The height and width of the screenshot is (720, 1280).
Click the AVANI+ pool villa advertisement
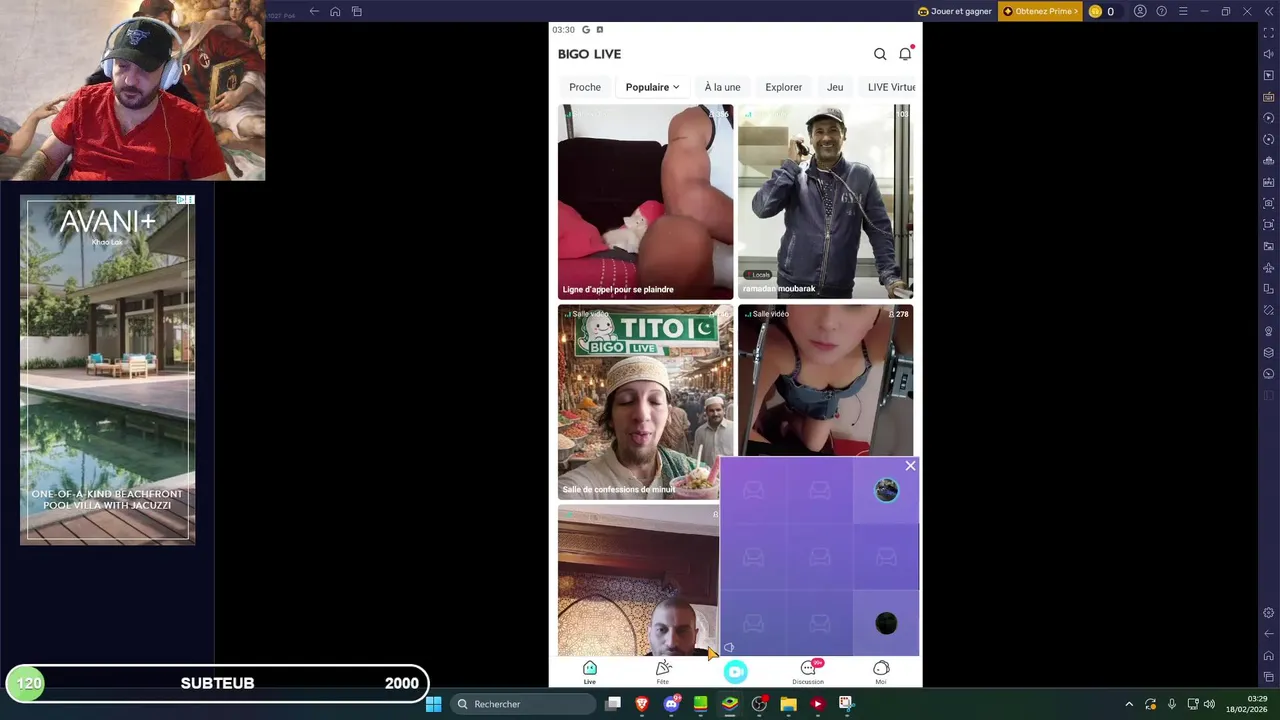(107, 370)
